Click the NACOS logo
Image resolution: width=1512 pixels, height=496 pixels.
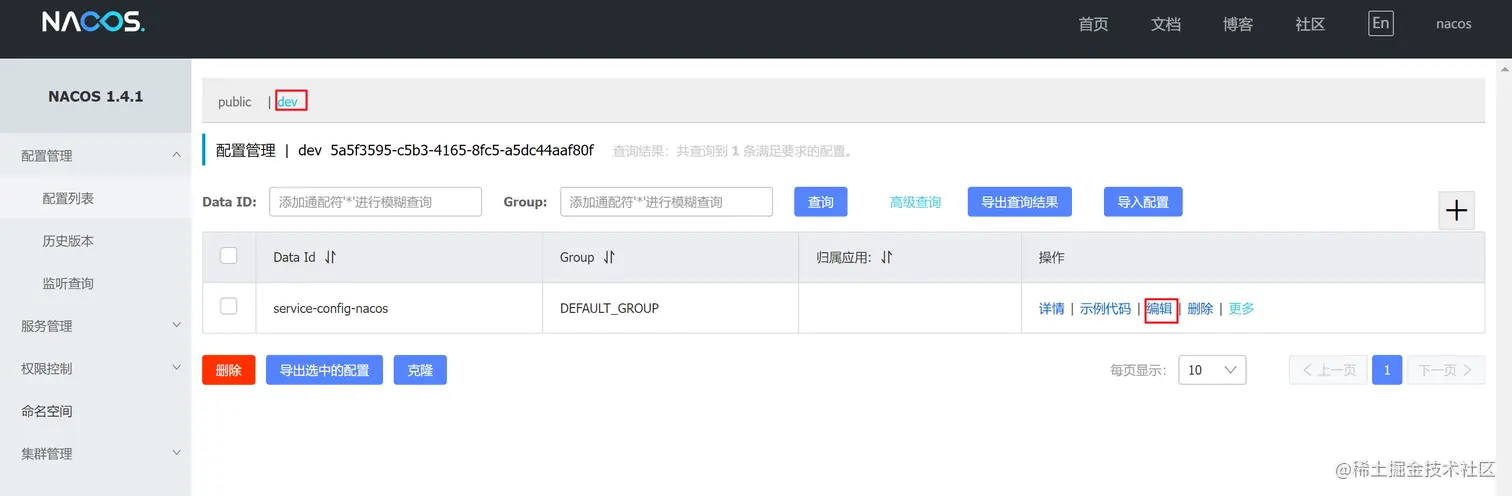click(94, 23)
